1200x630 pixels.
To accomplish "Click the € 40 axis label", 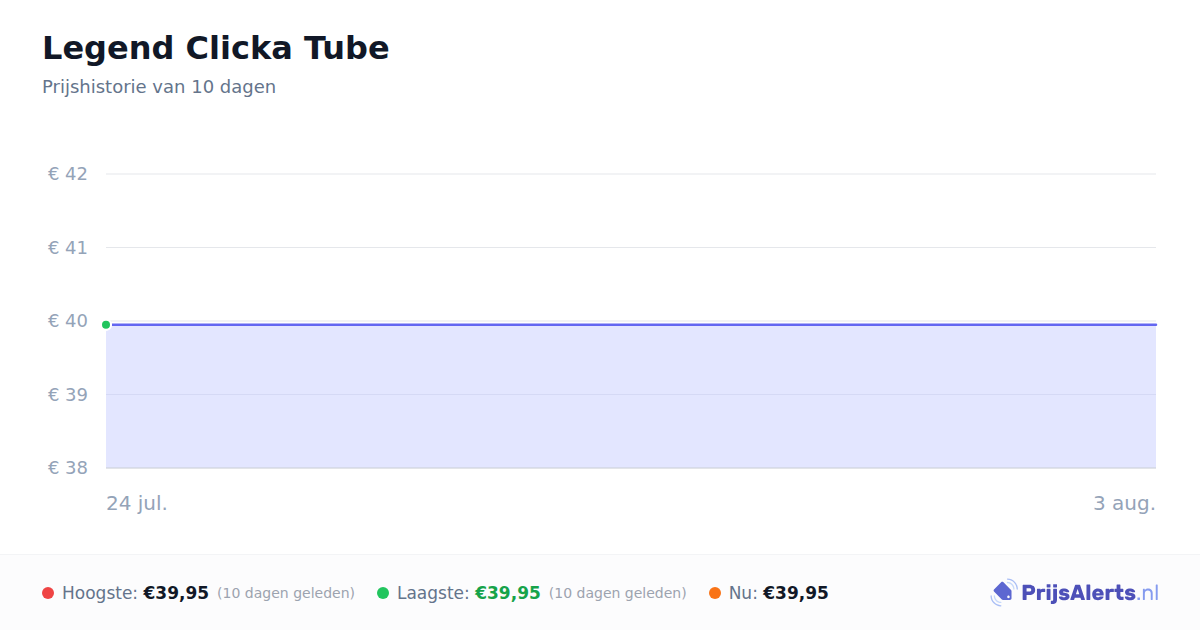I will (68, 321).
